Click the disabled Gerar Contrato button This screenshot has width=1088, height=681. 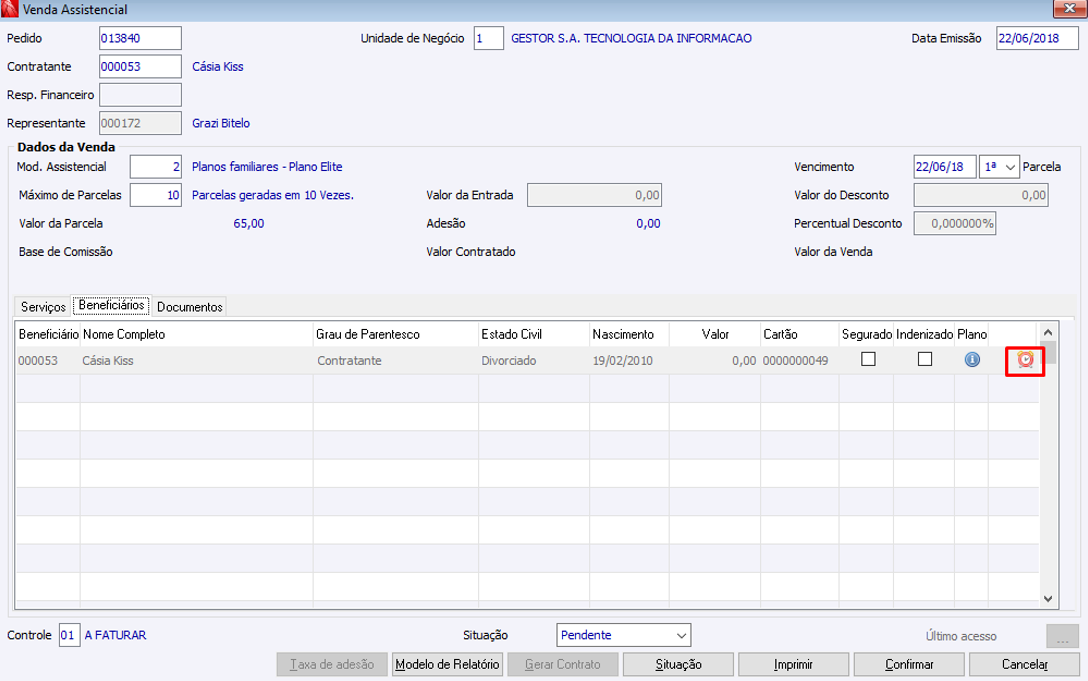(563, 664)
